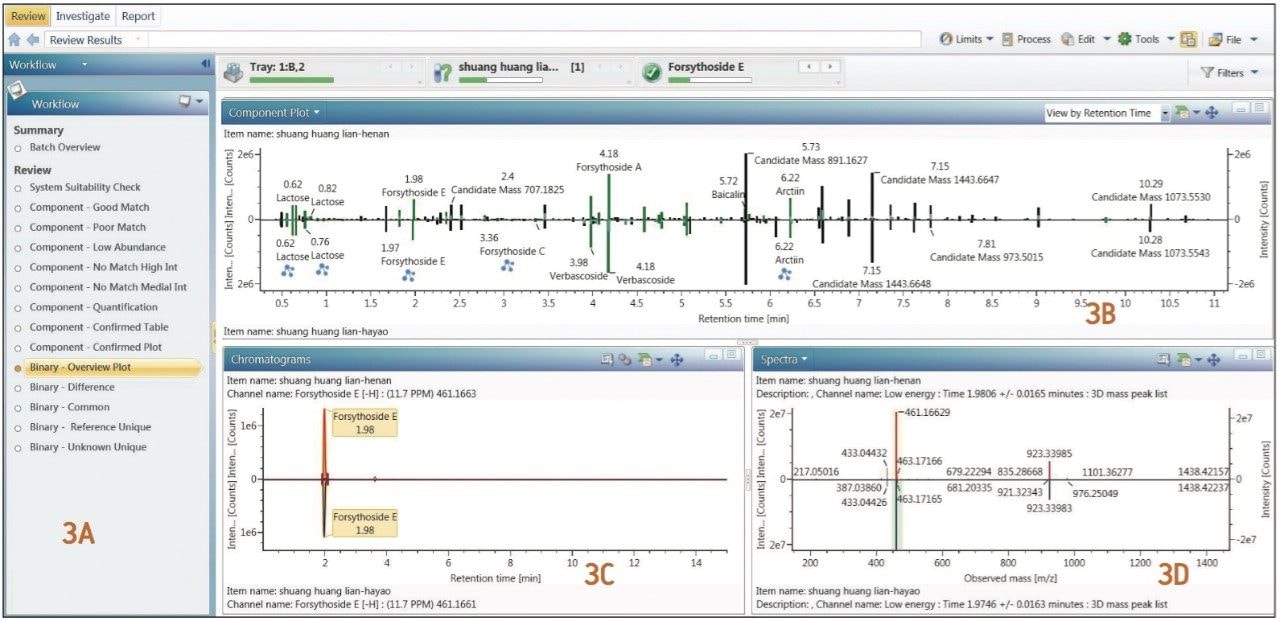Viewport: 1280px width, 621px height.
Task: Click the pan/move icon in Component Plot header
Action: coord(1212,113)
